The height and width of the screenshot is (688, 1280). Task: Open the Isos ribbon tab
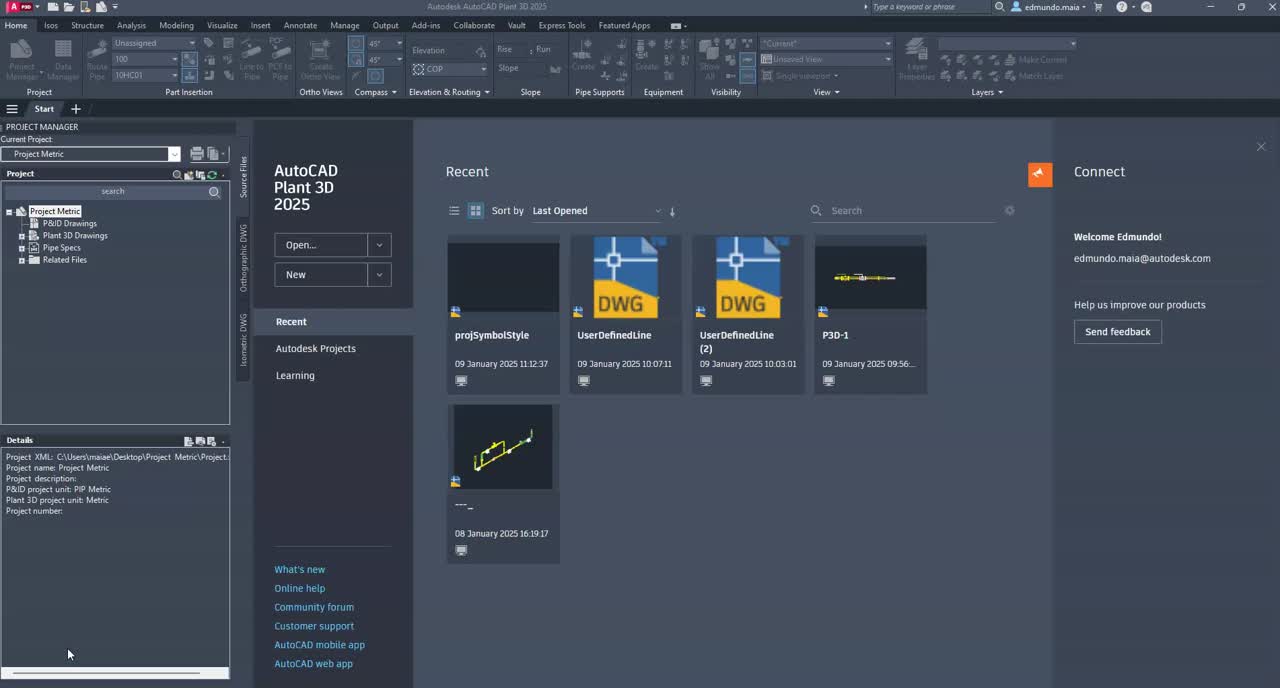(51, 25)
